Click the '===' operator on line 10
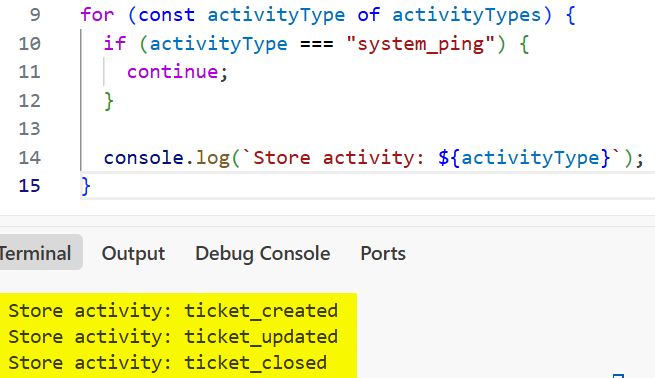Screen dimensions: 655x378 coord(317,44)
